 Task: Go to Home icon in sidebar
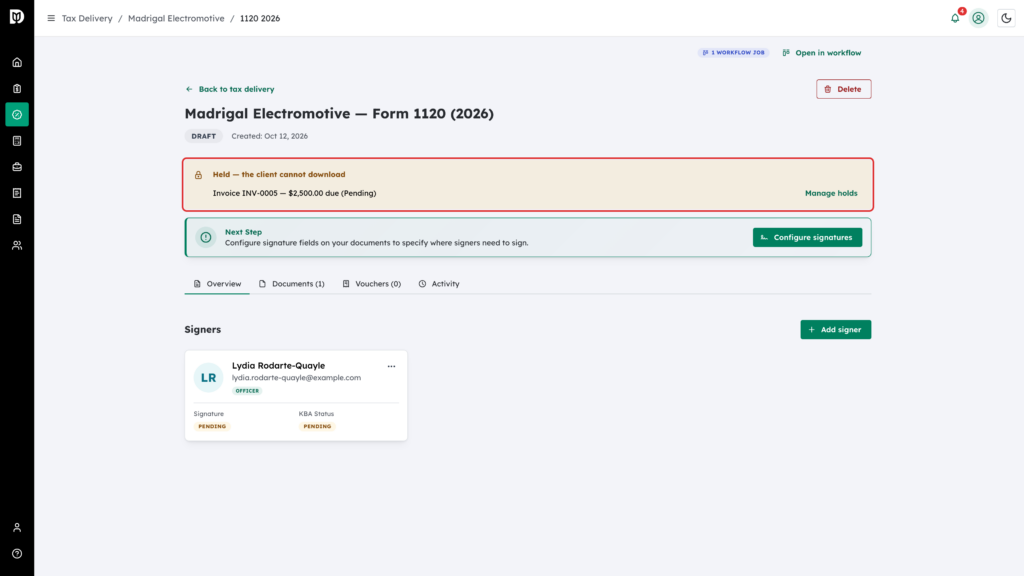[x=17, y=63]
